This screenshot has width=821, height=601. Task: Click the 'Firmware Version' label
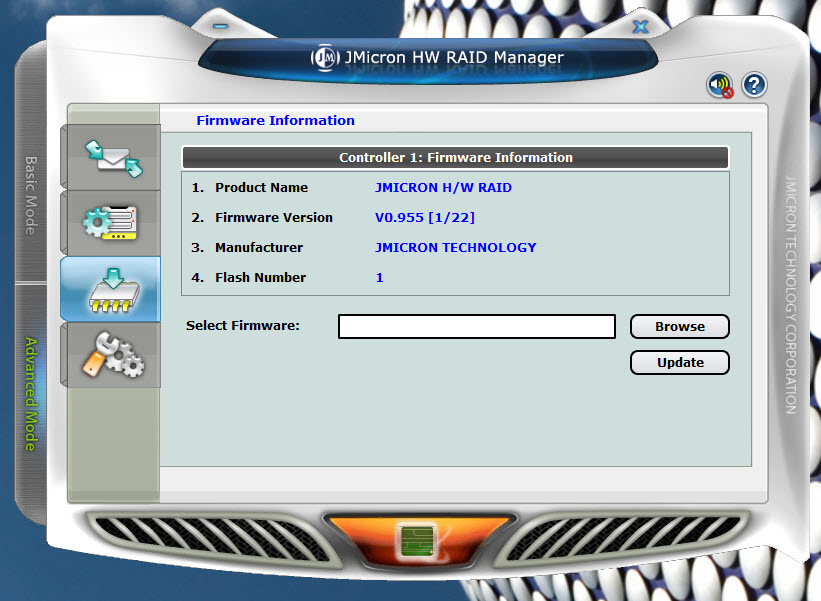(x=274, y=217)
